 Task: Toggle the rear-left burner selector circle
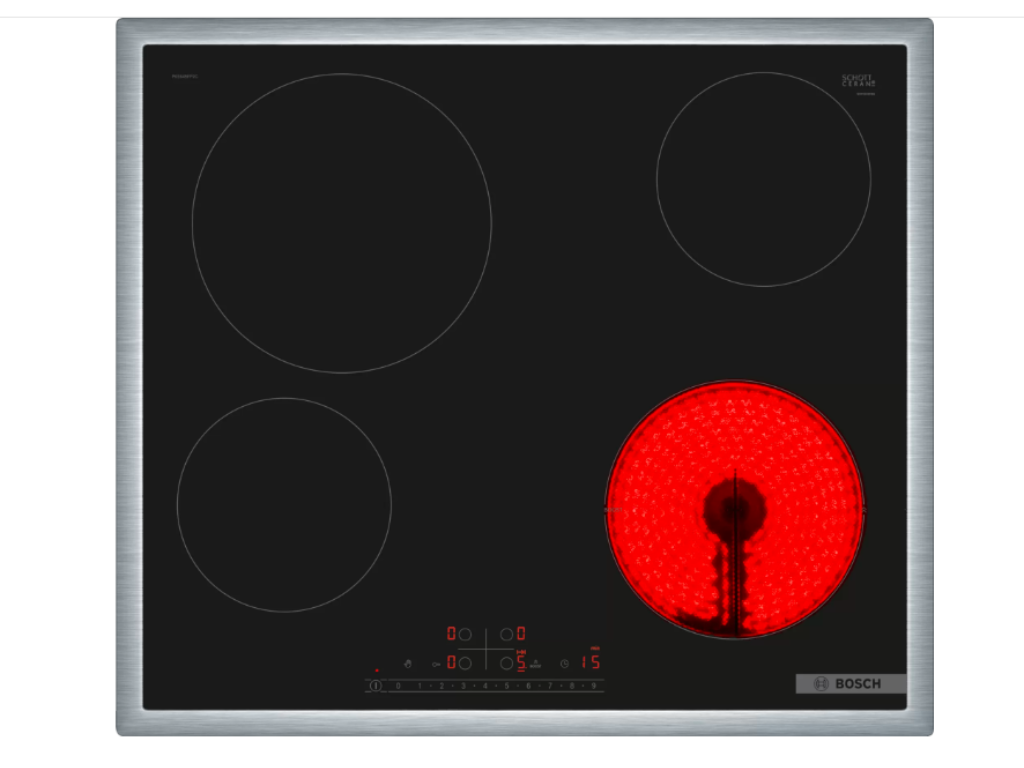tap(466, 634)
